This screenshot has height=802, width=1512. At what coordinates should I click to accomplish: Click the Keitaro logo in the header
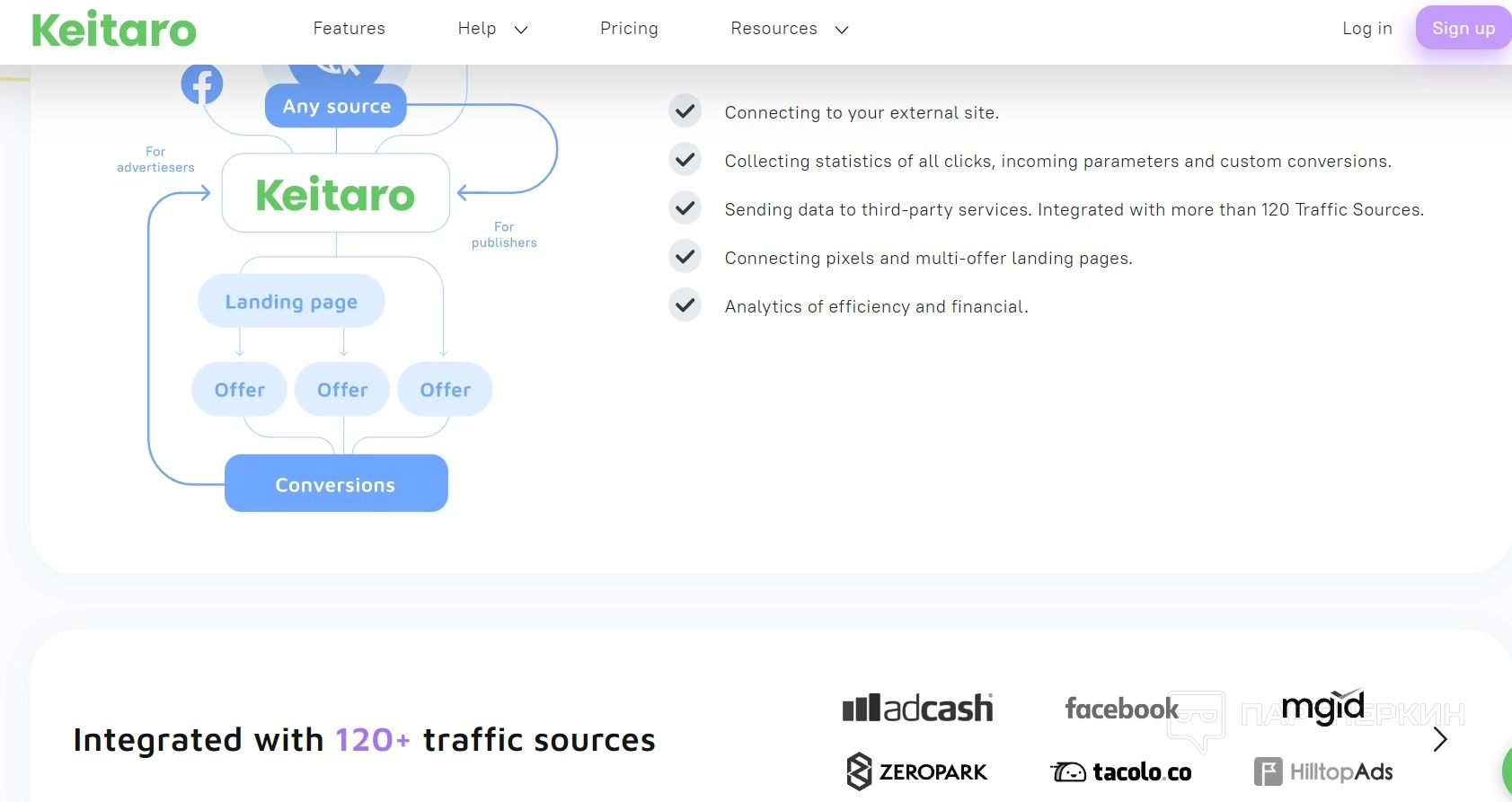[x=114, y=30]
